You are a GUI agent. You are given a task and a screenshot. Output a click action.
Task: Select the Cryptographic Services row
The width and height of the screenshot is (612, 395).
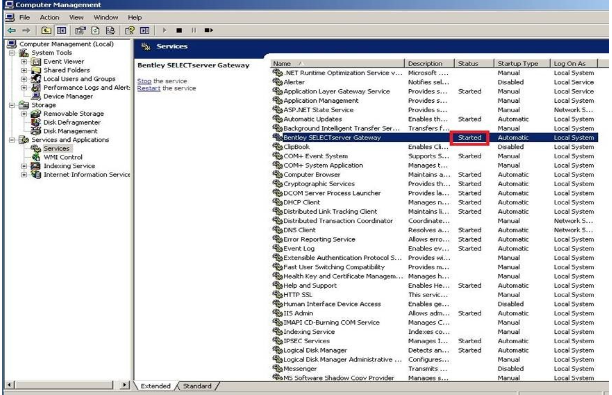(434, 184)
